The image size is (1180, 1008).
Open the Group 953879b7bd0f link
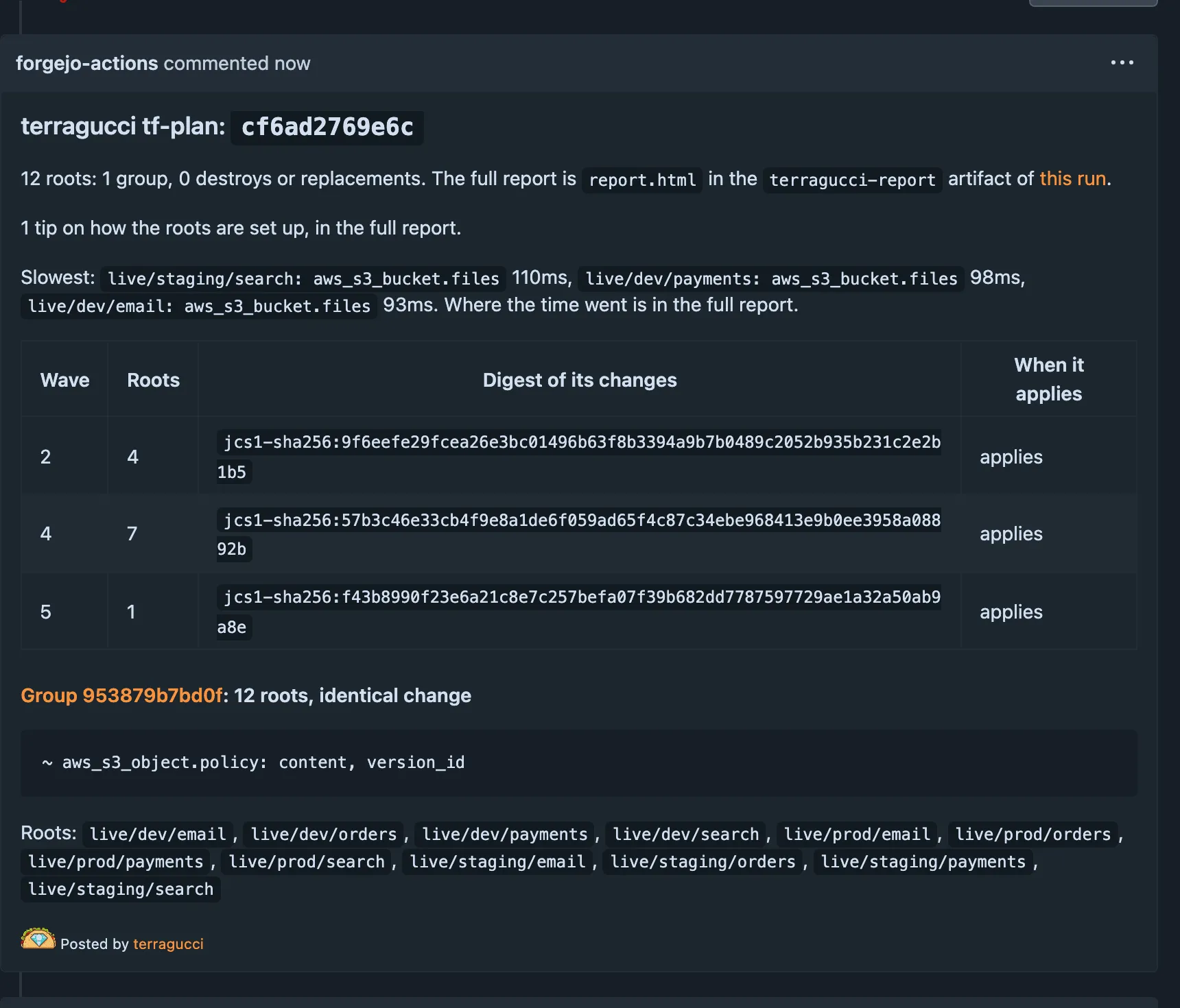coord(121,695)
